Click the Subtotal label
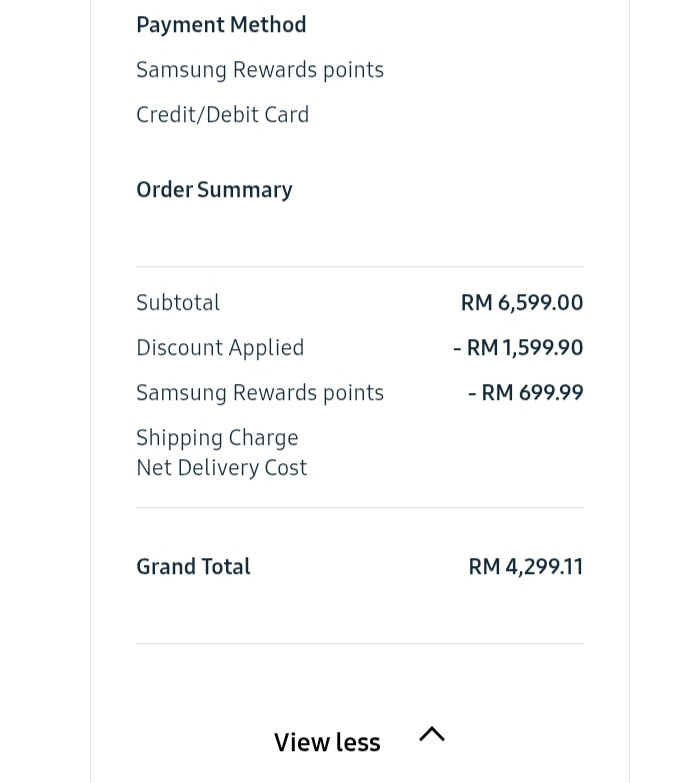Viewport: 698px width, 783px height. [x=178, y=303]
